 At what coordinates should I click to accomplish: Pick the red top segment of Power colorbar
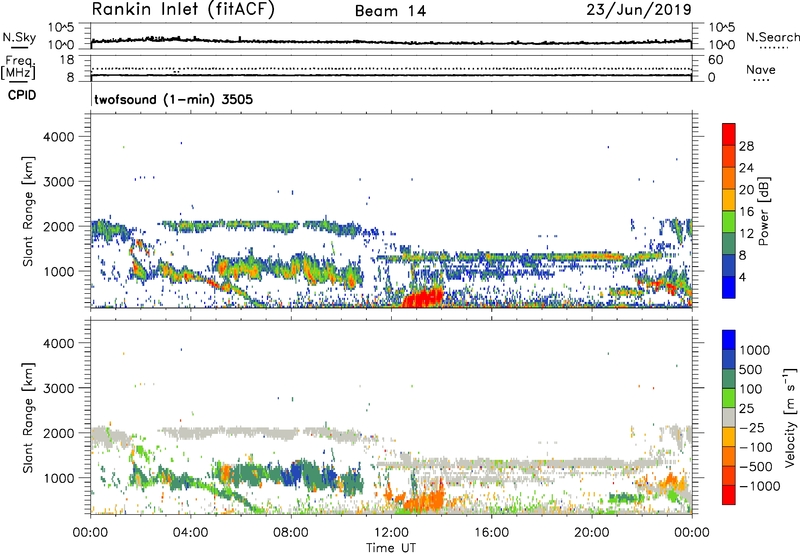729,133
